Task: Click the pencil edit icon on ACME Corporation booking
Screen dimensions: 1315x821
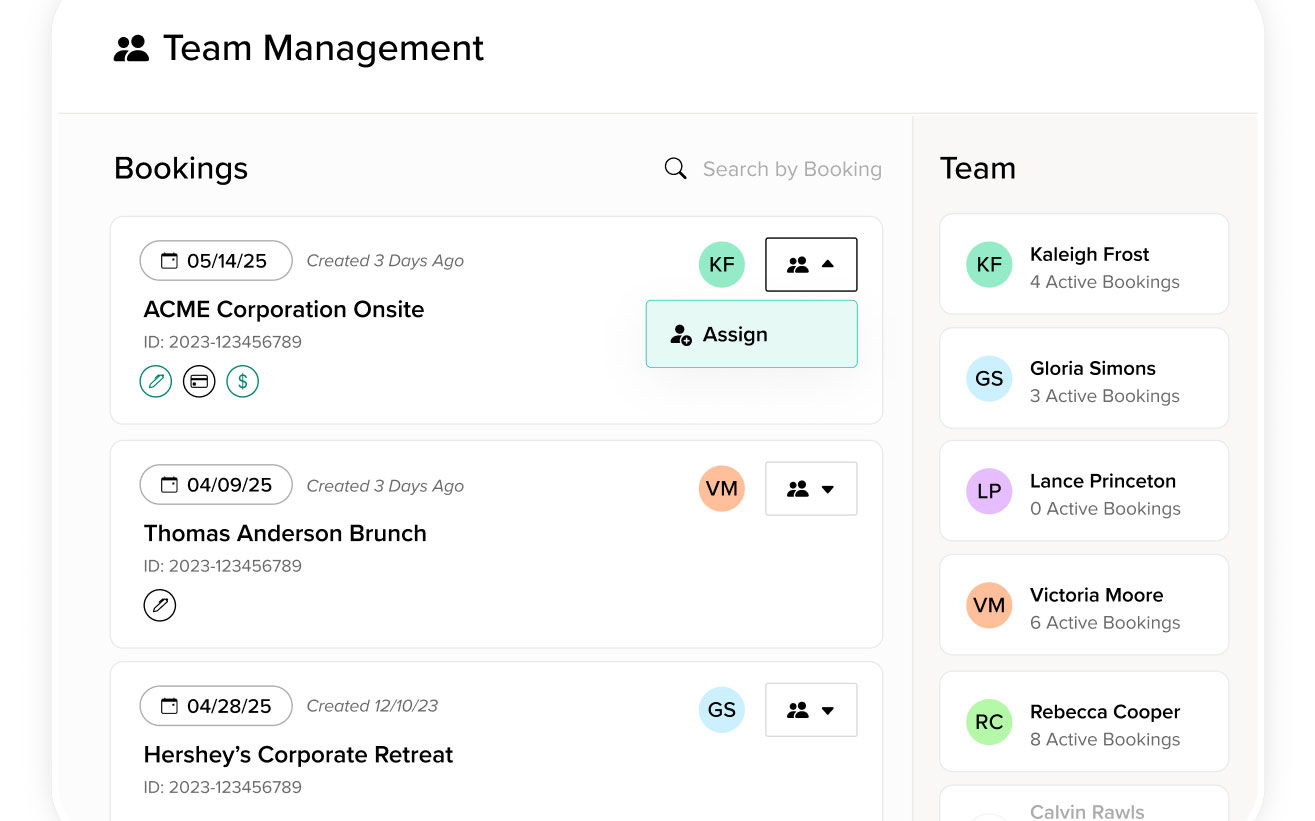Action: coord(156,381)
